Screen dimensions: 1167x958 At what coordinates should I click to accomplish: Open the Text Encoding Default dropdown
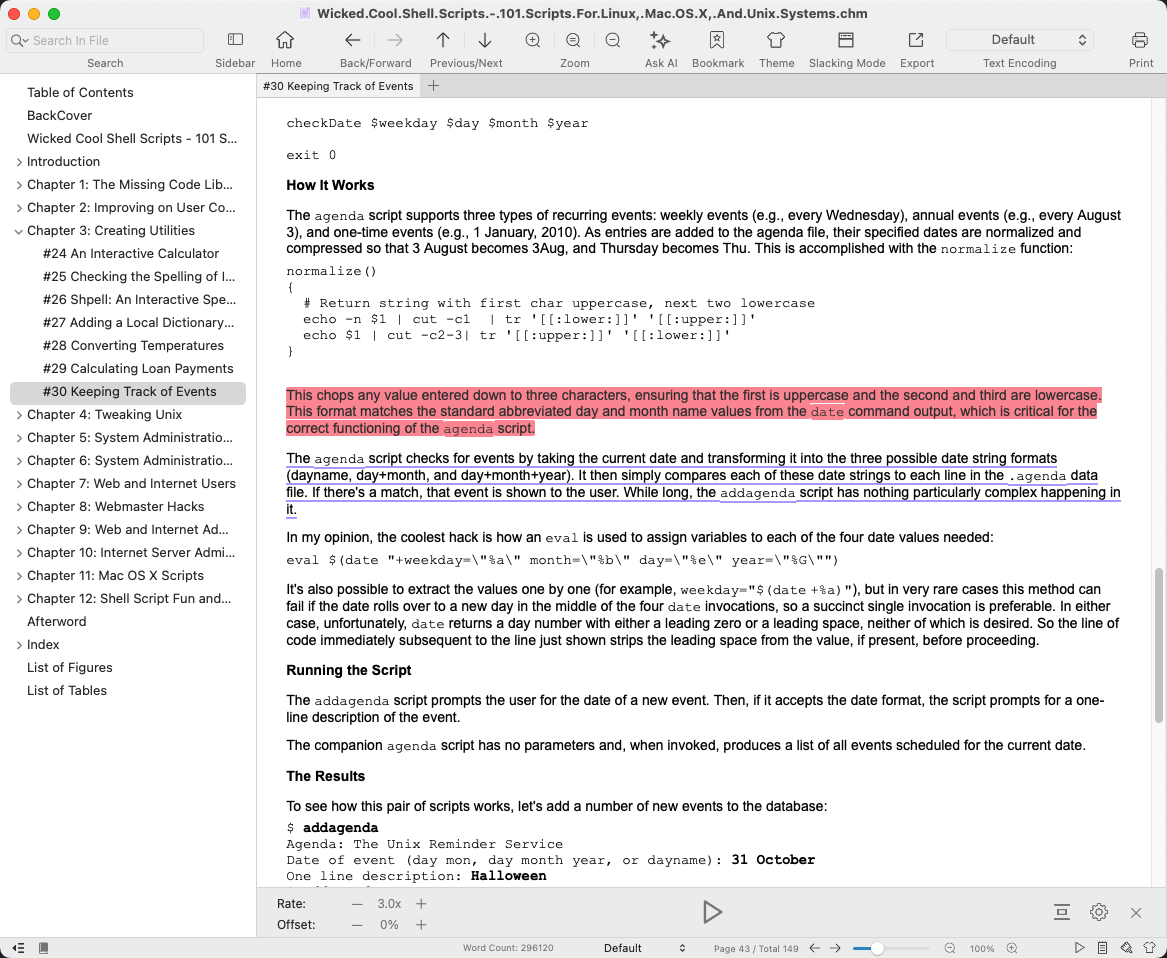[x=1019, y=39]
